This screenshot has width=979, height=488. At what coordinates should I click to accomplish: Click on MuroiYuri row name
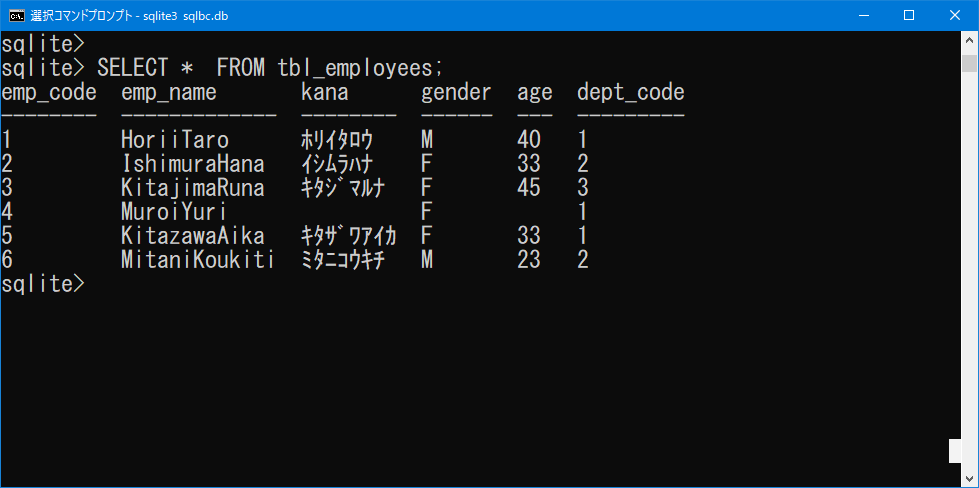[173, 212]
